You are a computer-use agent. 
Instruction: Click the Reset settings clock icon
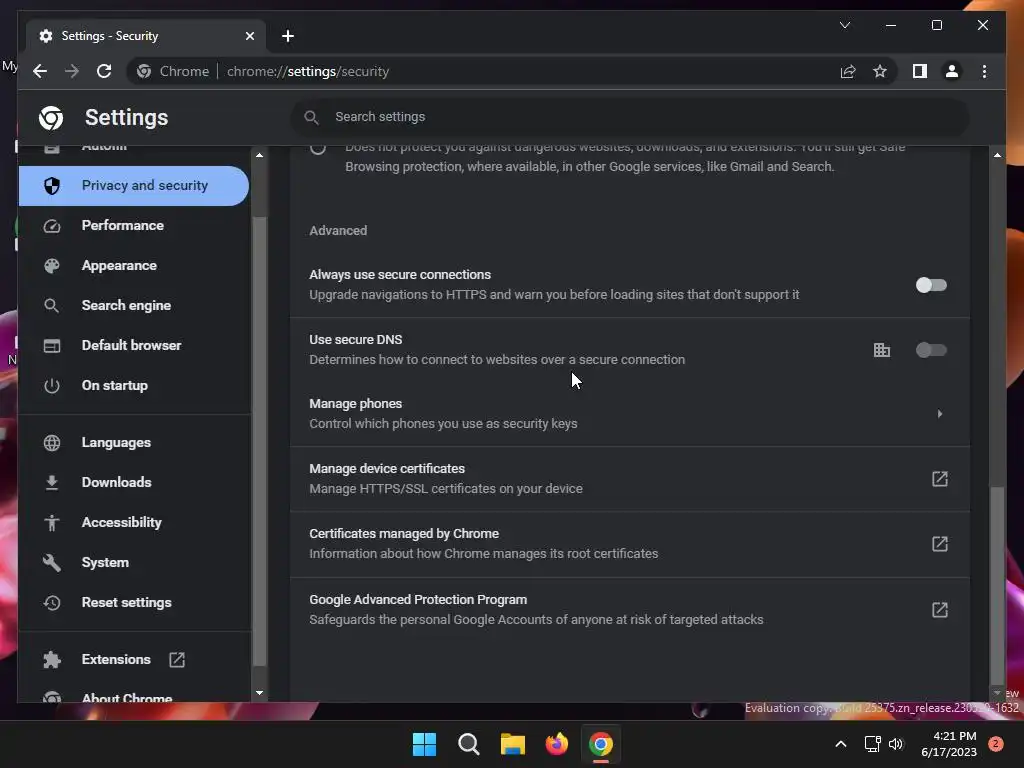52,603
